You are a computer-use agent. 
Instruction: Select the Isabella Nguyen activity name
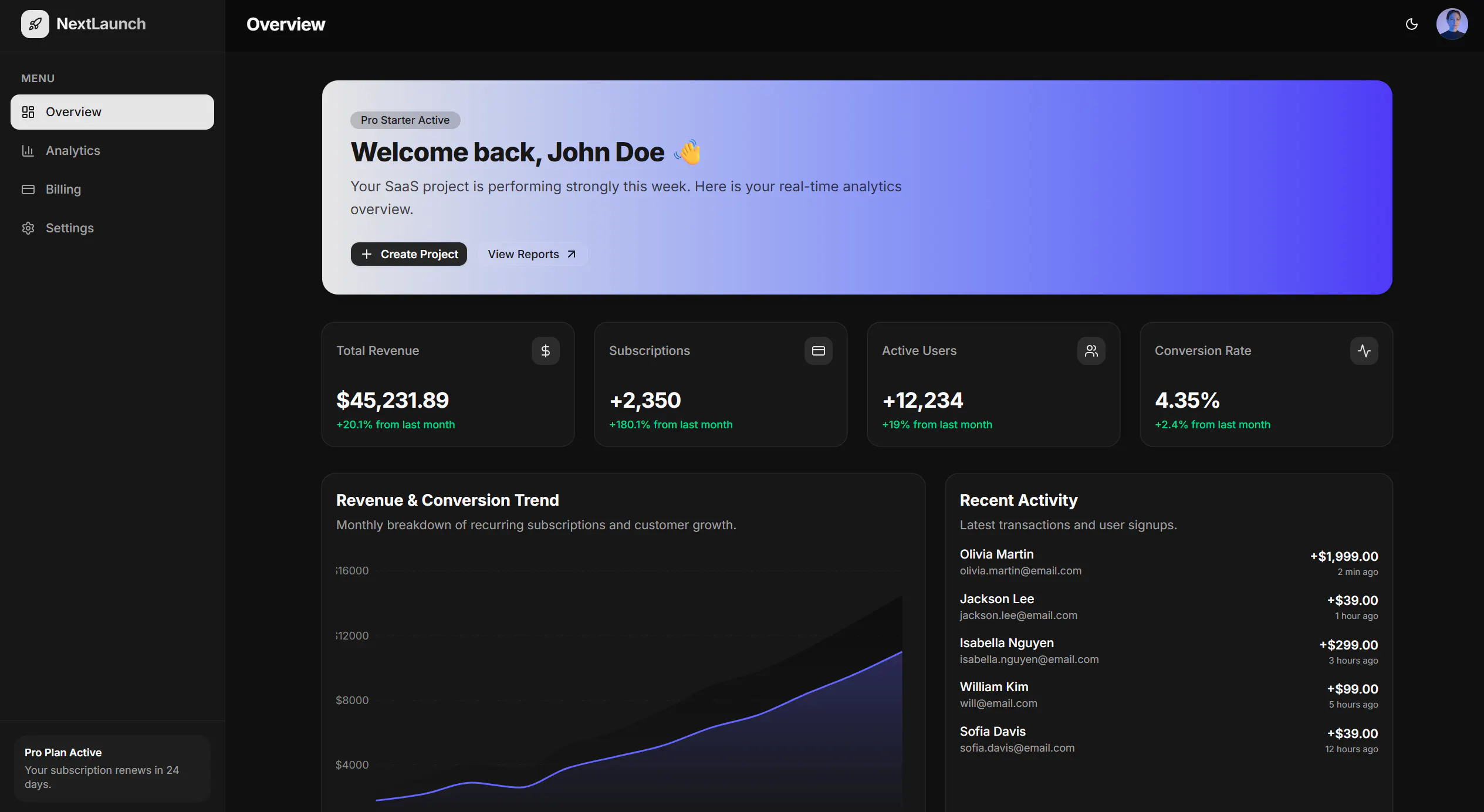pos(1007,643)
